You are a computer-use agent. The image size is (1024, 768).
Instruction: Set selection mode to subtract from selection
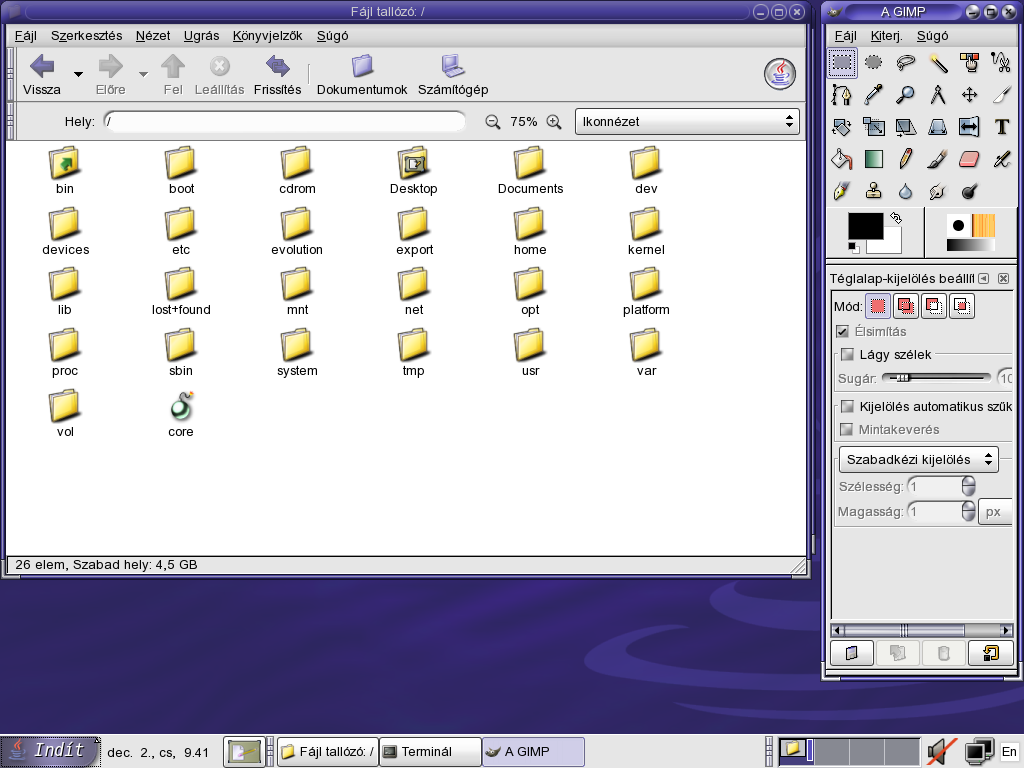pyautogui.click(x=934, y=306)
